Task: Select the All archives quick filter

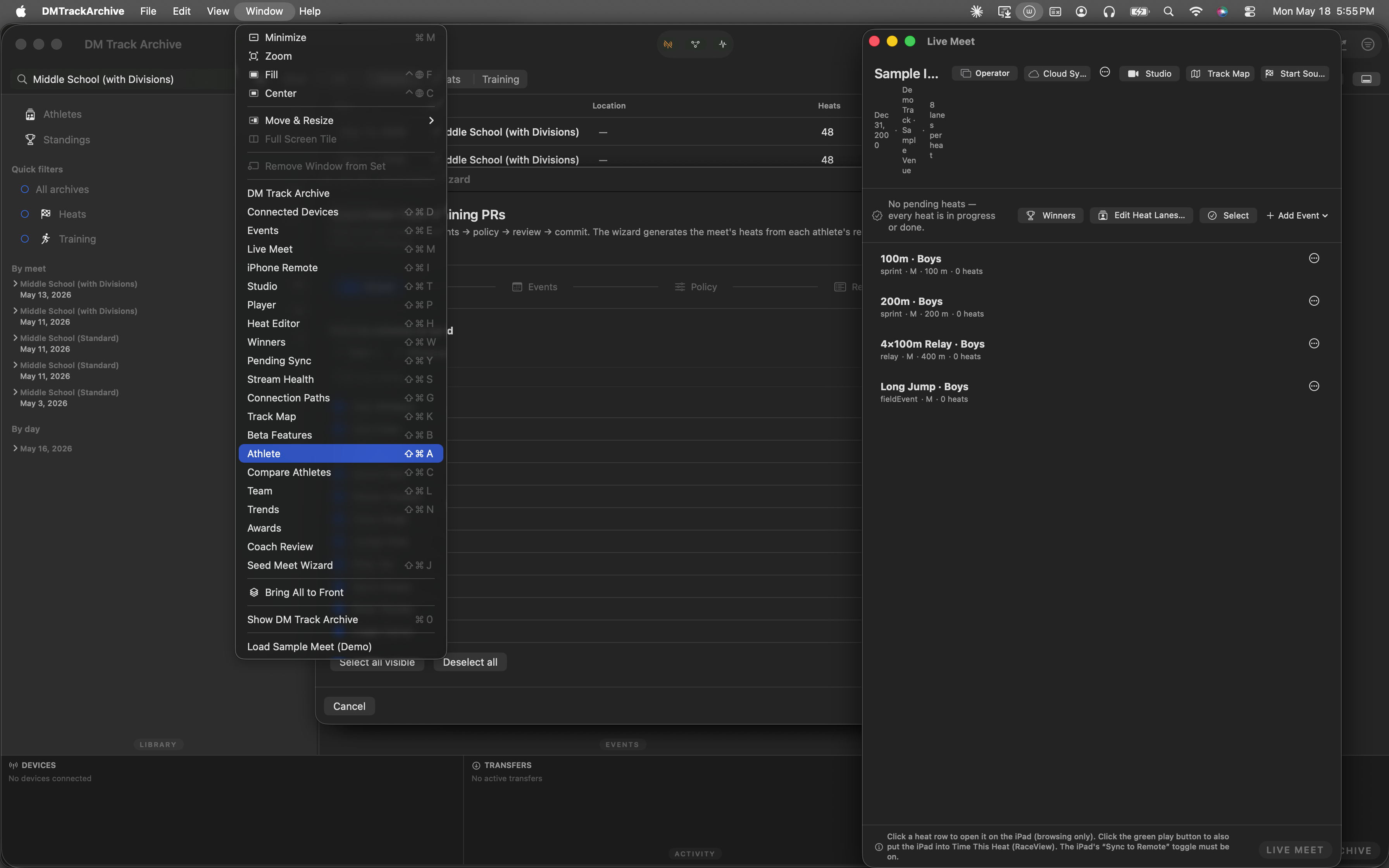Action: [x=25, y=189]
